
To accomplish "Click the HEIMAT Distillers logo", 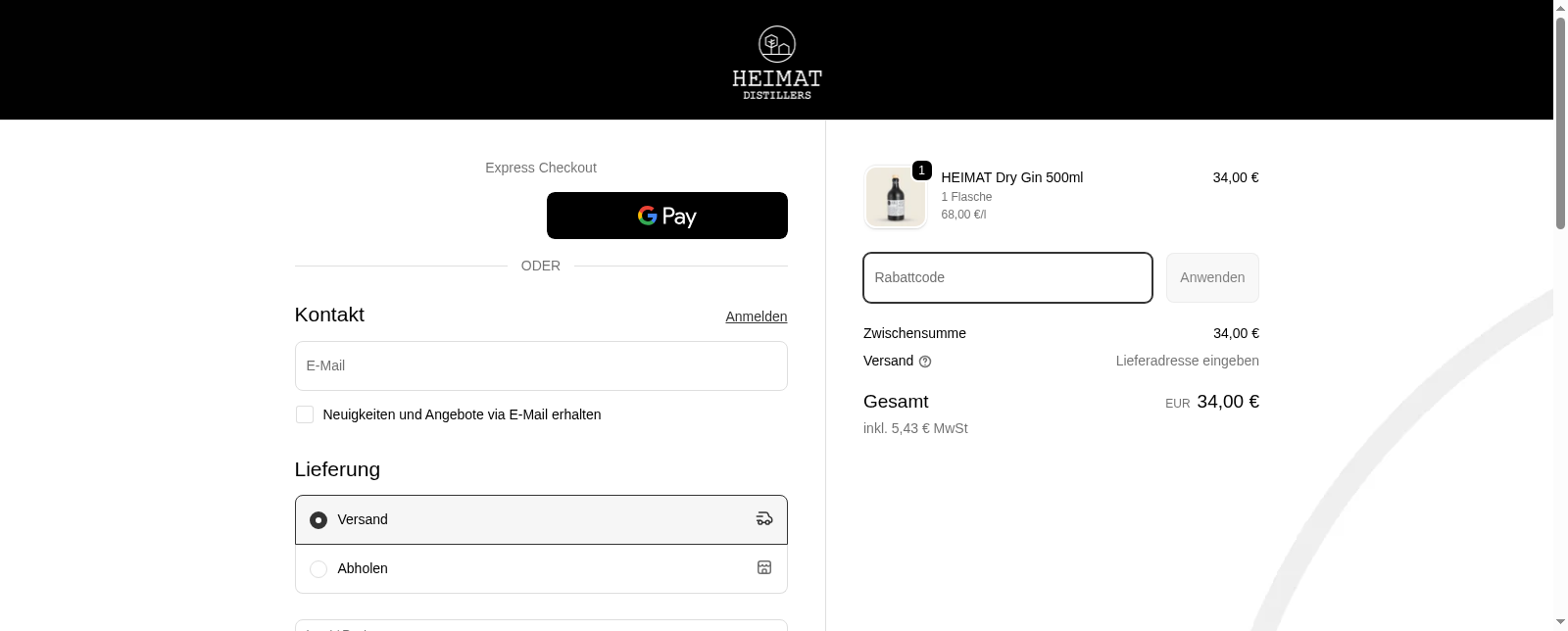I will [775, 61].
